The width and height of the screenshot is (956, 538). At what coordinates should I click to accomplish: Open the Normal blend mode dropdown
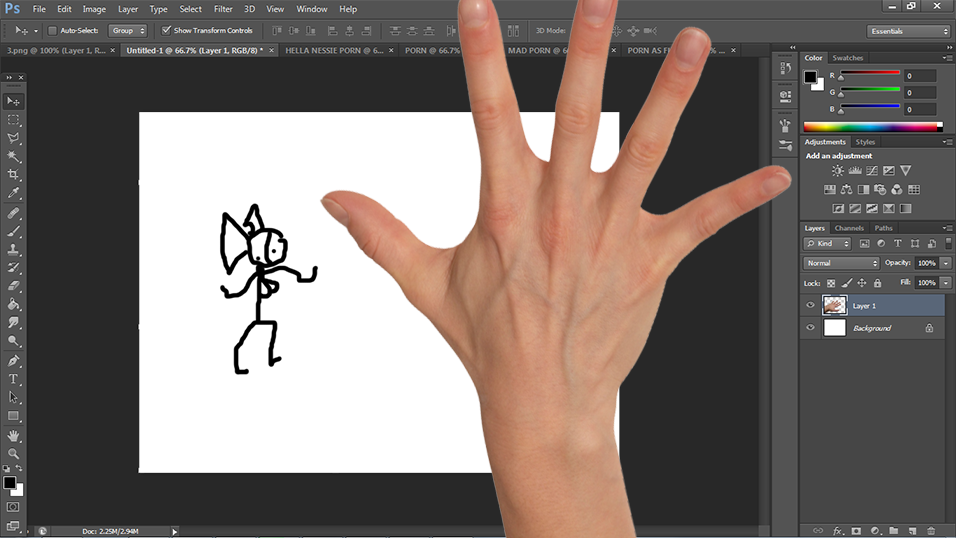(841, 263)
